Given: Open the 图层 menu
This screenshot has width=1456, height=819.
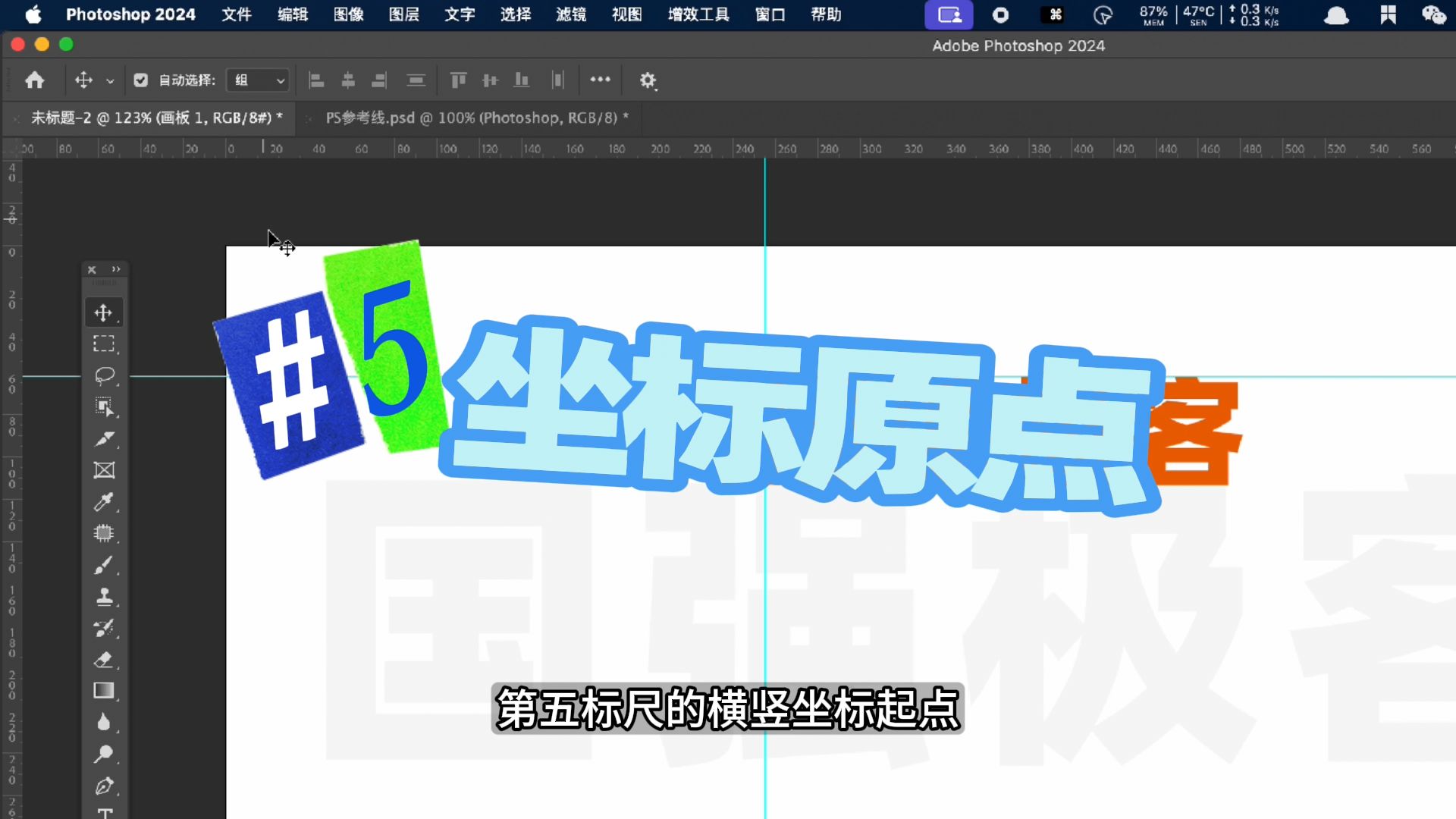Looking at the screenshot, I should click(x=404, y=14).
